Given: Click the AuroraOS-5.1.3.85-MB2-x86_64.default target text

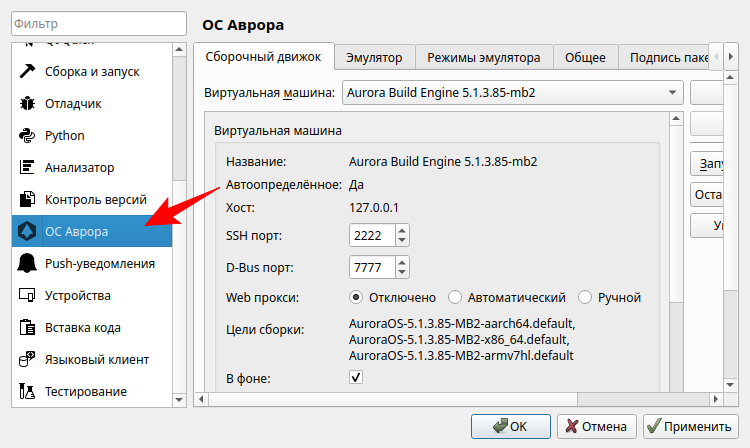Looking at the screenshot, I should pos(459,339).
